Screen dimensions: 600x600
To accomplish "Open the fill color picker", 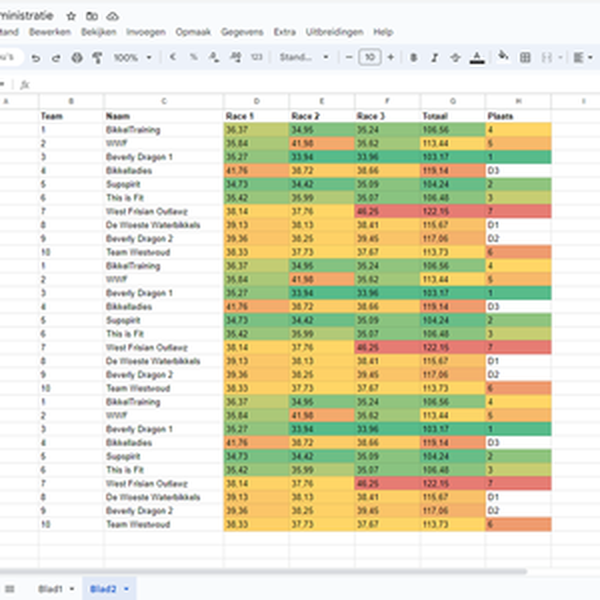I will pyautogui.click(x=503, y=57).
